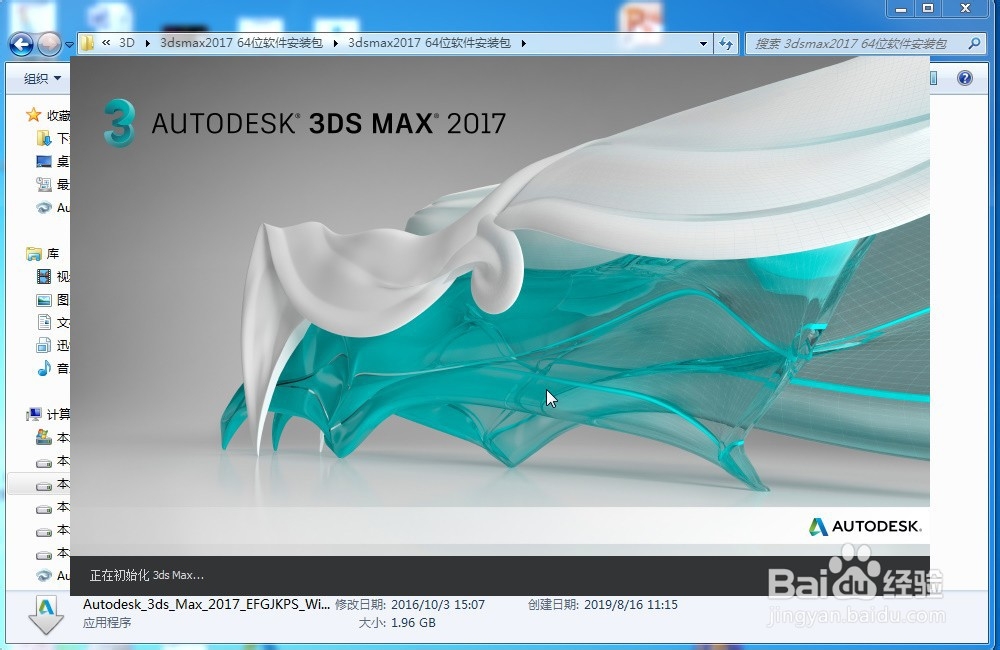The height and width of the screenshot is (650, 1000).
Task: Open the music library note icon
Action: 44,368
